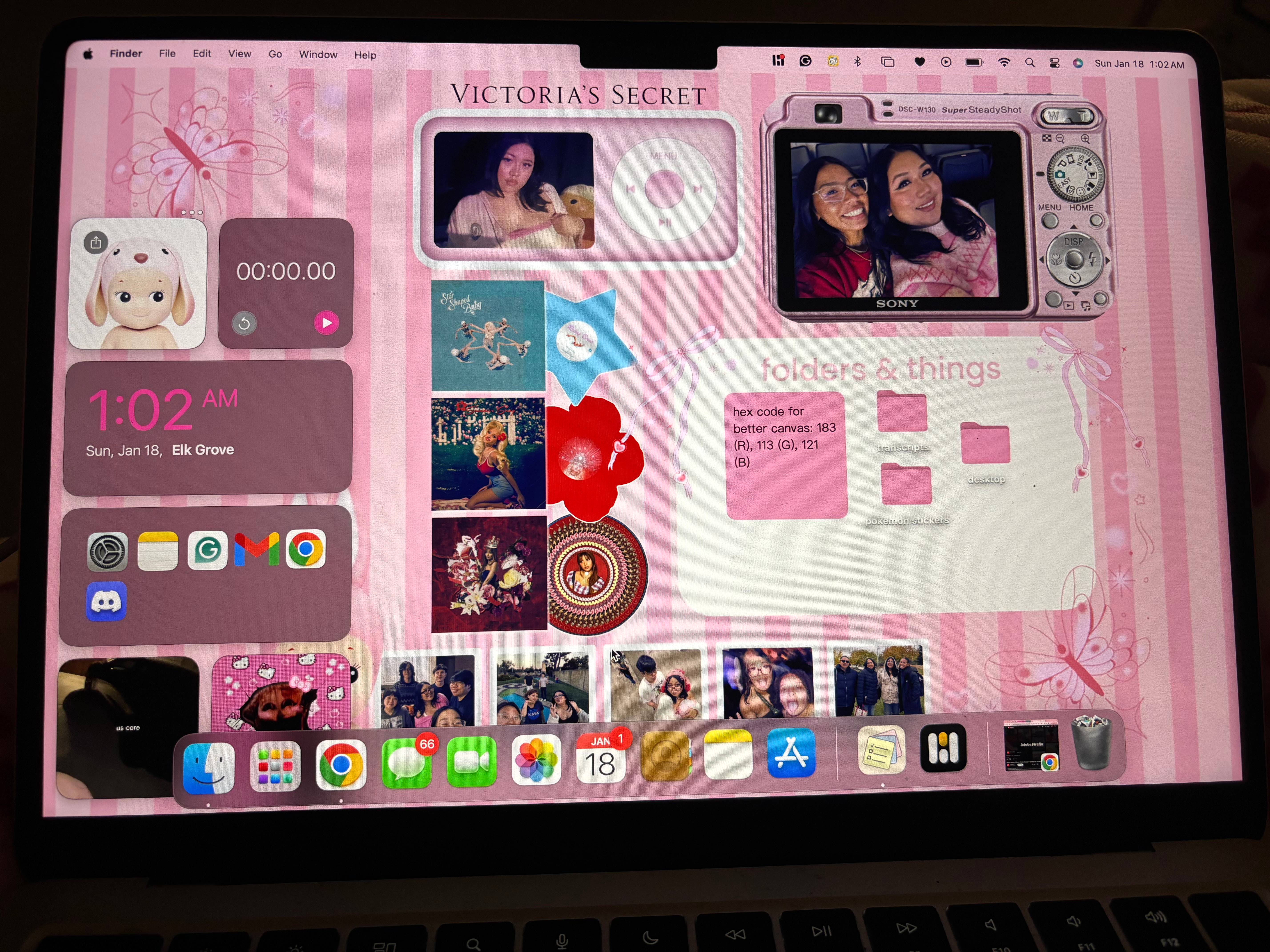
Task: Open the Apple menu
Action: tap(88, 54)
